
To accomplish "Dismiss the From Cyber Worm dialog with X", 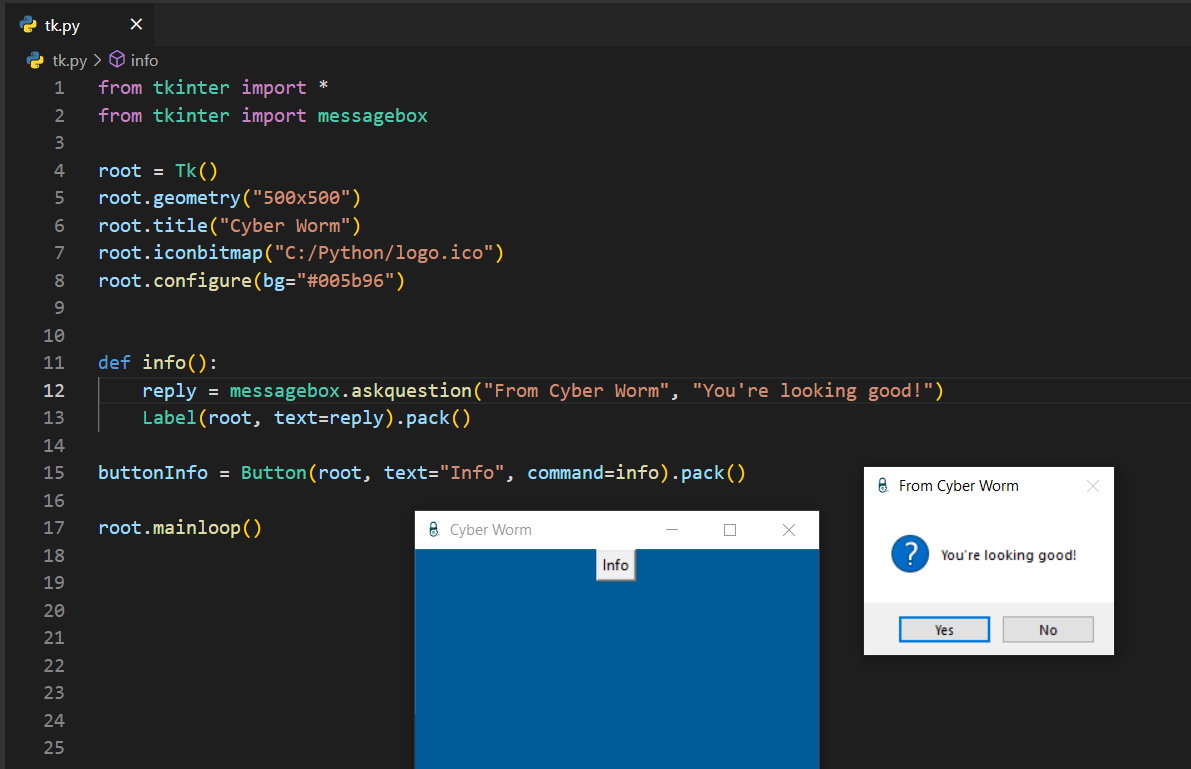I will point(1092,486).
